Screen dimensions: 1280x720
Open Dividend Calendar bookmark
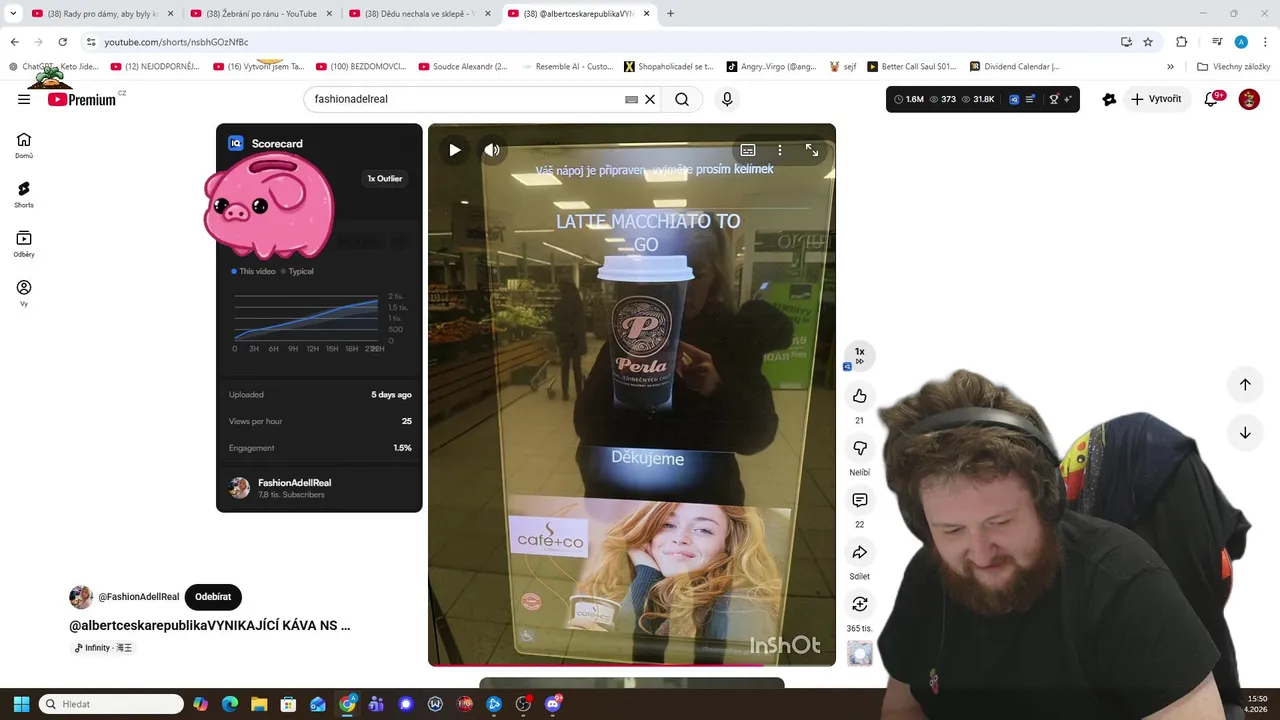1015,67
